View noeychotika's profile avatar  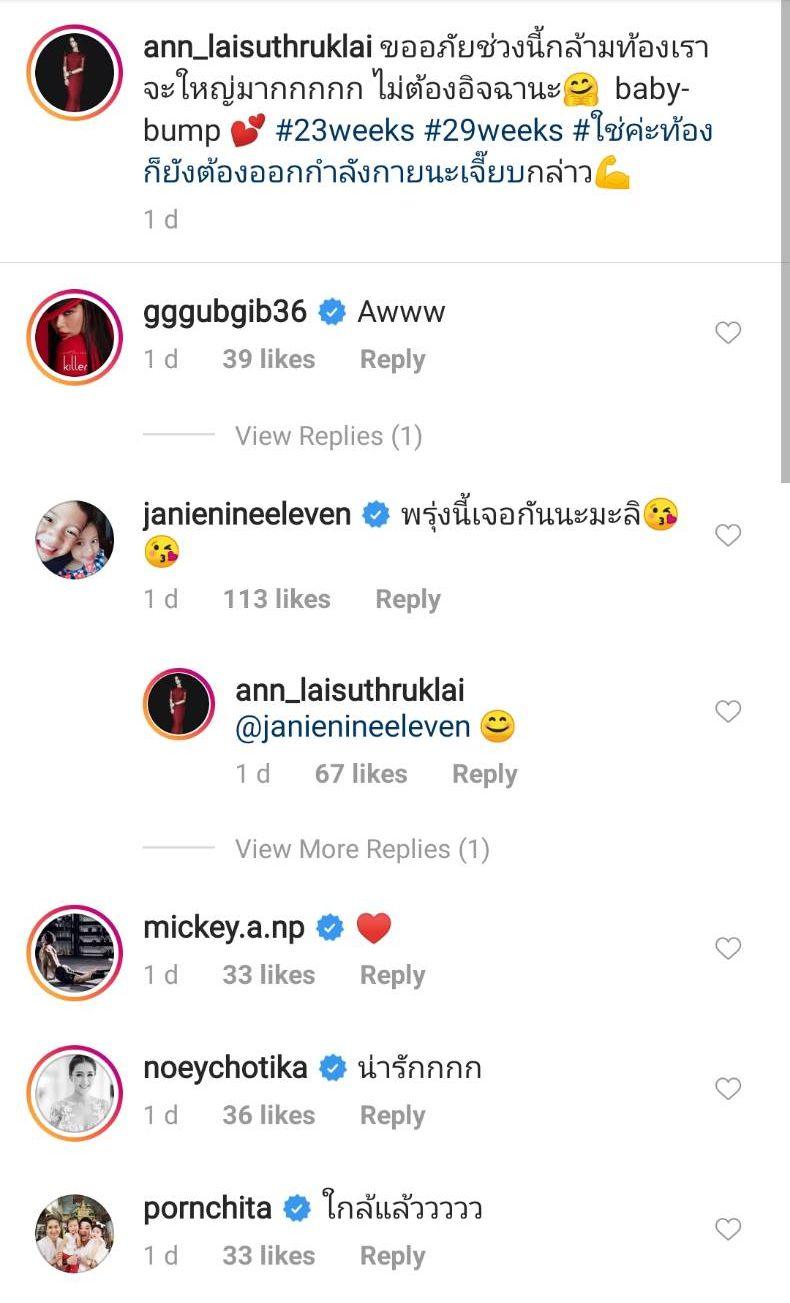point(76,1093)
